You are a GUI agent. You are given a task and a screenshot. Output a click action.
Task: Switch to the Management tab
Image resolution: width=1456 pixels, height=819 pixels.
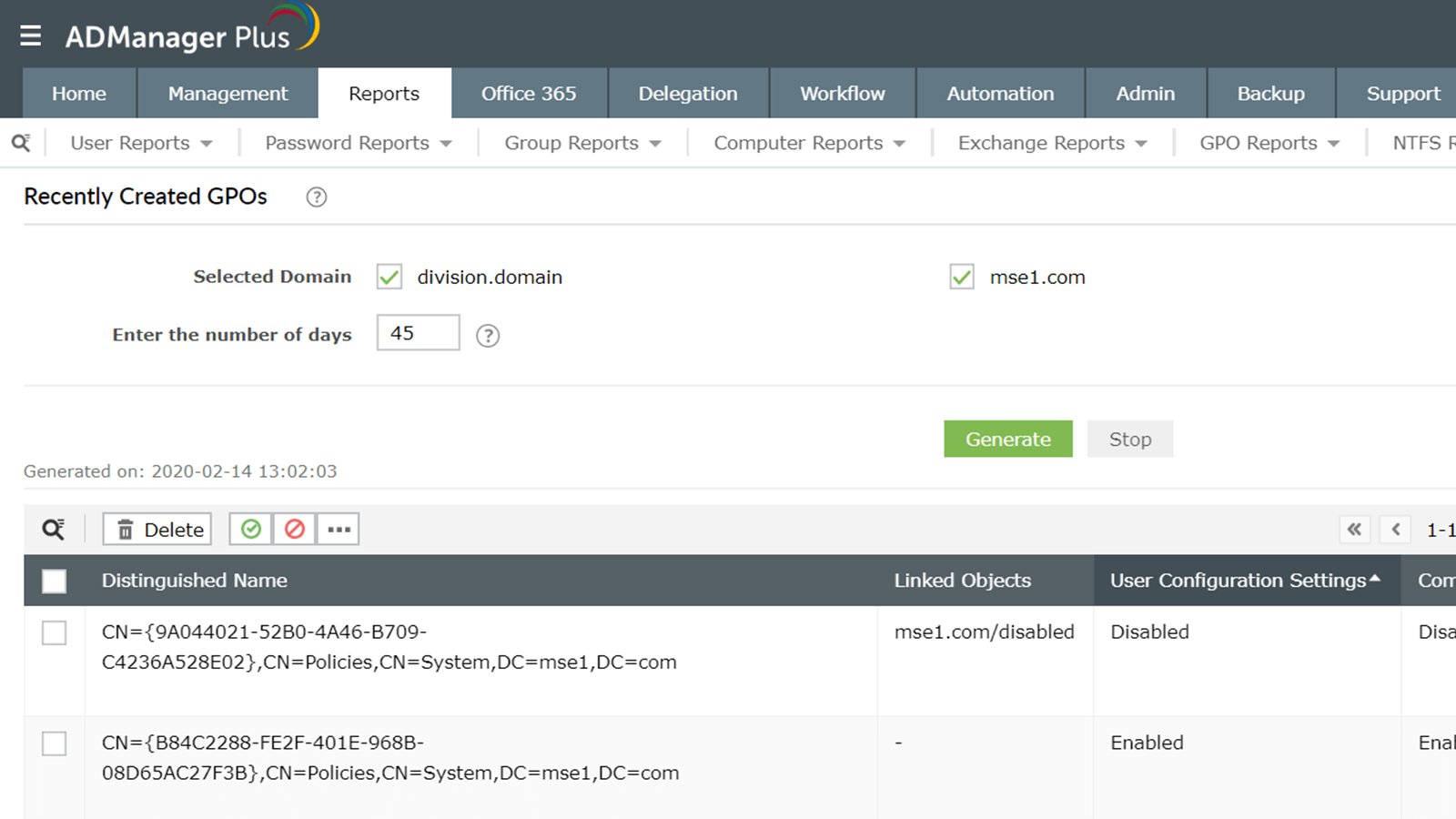click(227, 94)
